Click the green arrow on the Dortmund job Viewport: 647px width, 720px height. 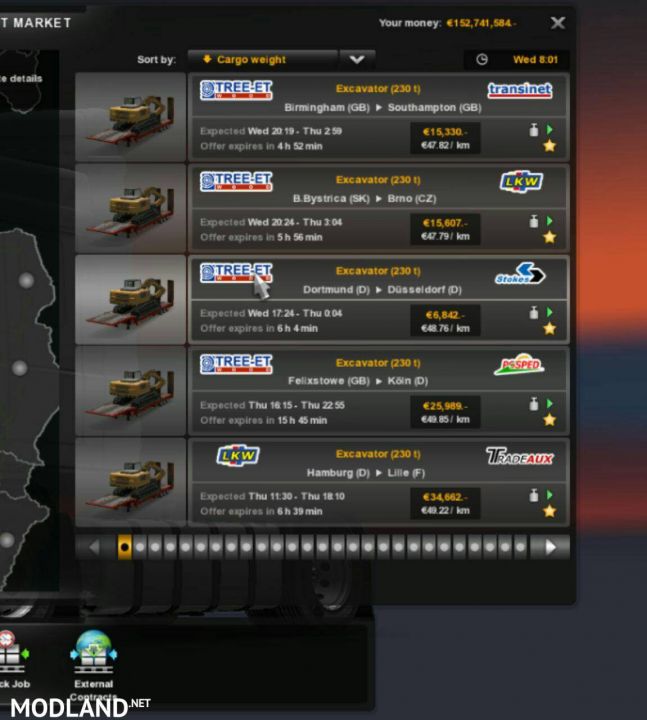point(550,313)
